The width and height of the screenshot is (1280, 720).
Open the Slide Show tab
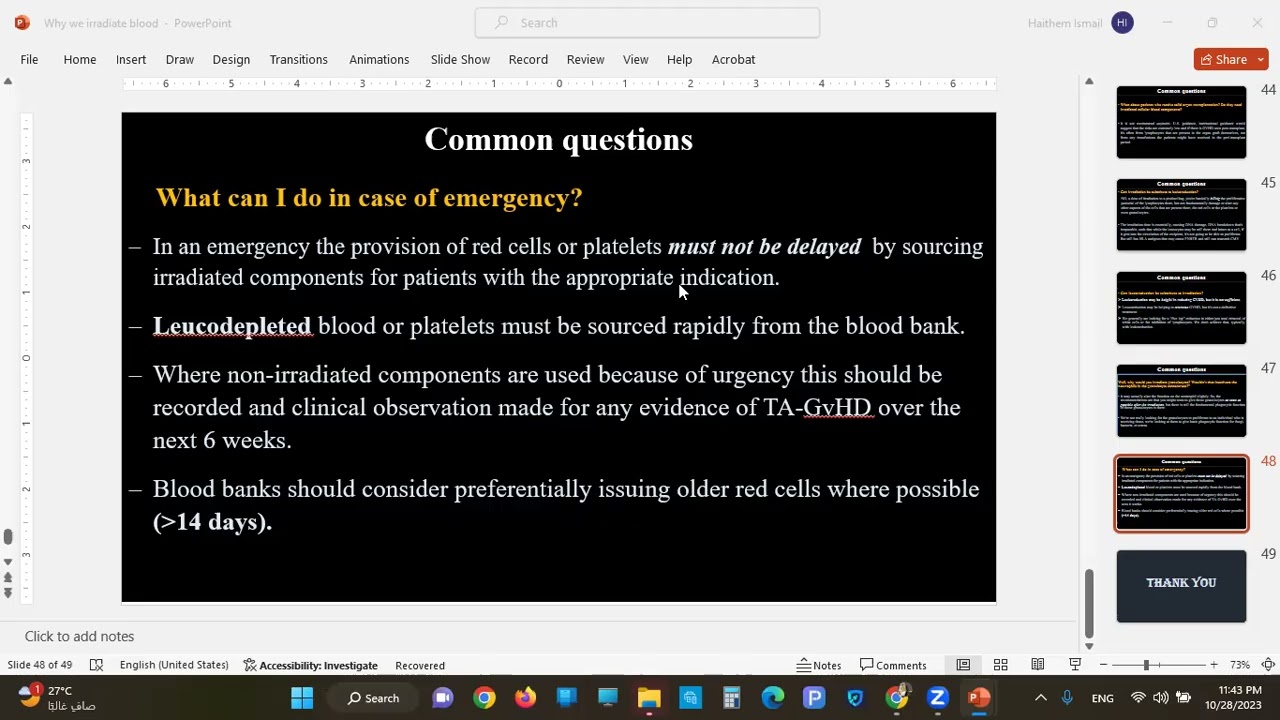pyautogui.click(x=460, y=59)
